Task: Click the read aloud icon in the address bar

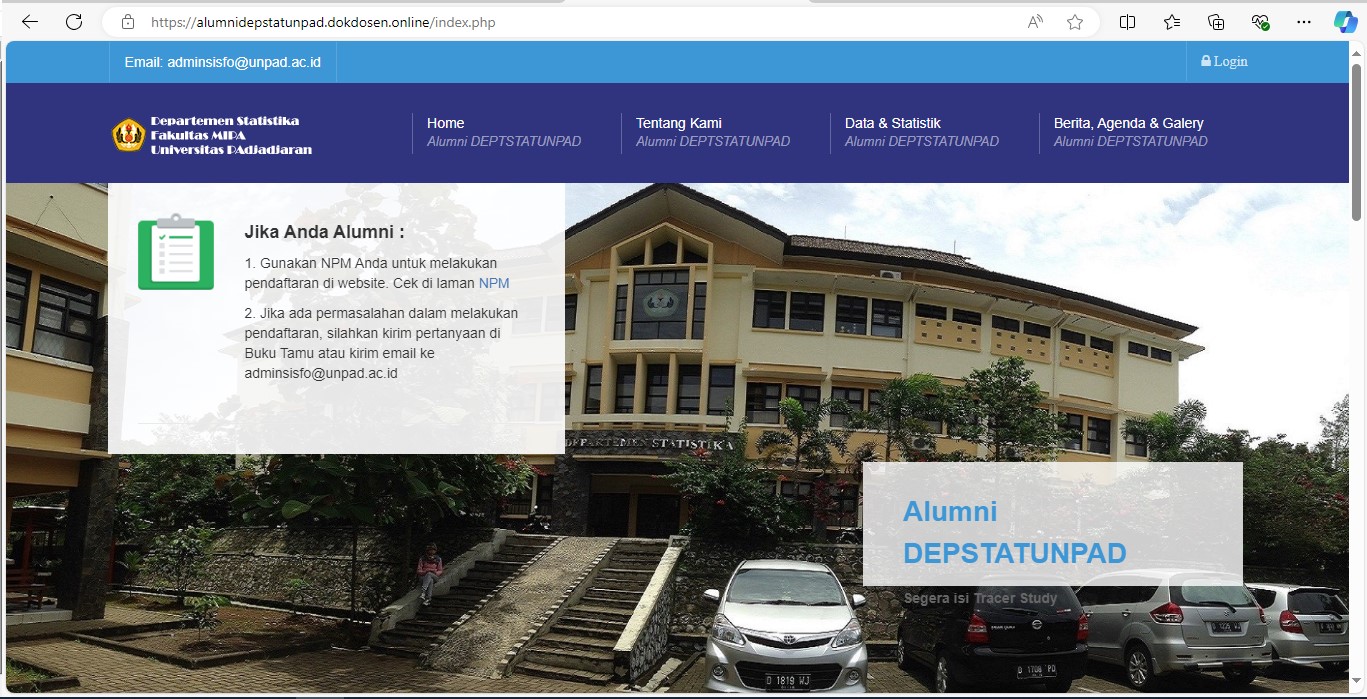Action: point(1035,22)
